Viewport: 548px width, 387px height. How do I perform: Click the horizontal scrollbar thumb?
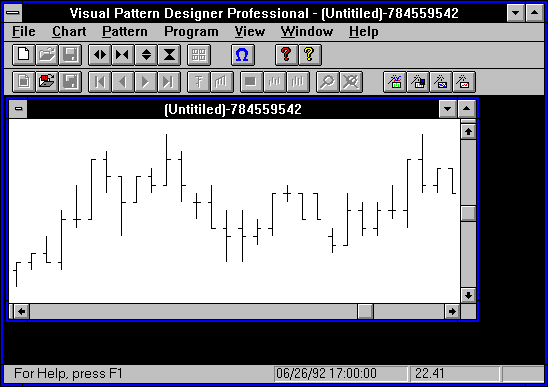[365, 311]
